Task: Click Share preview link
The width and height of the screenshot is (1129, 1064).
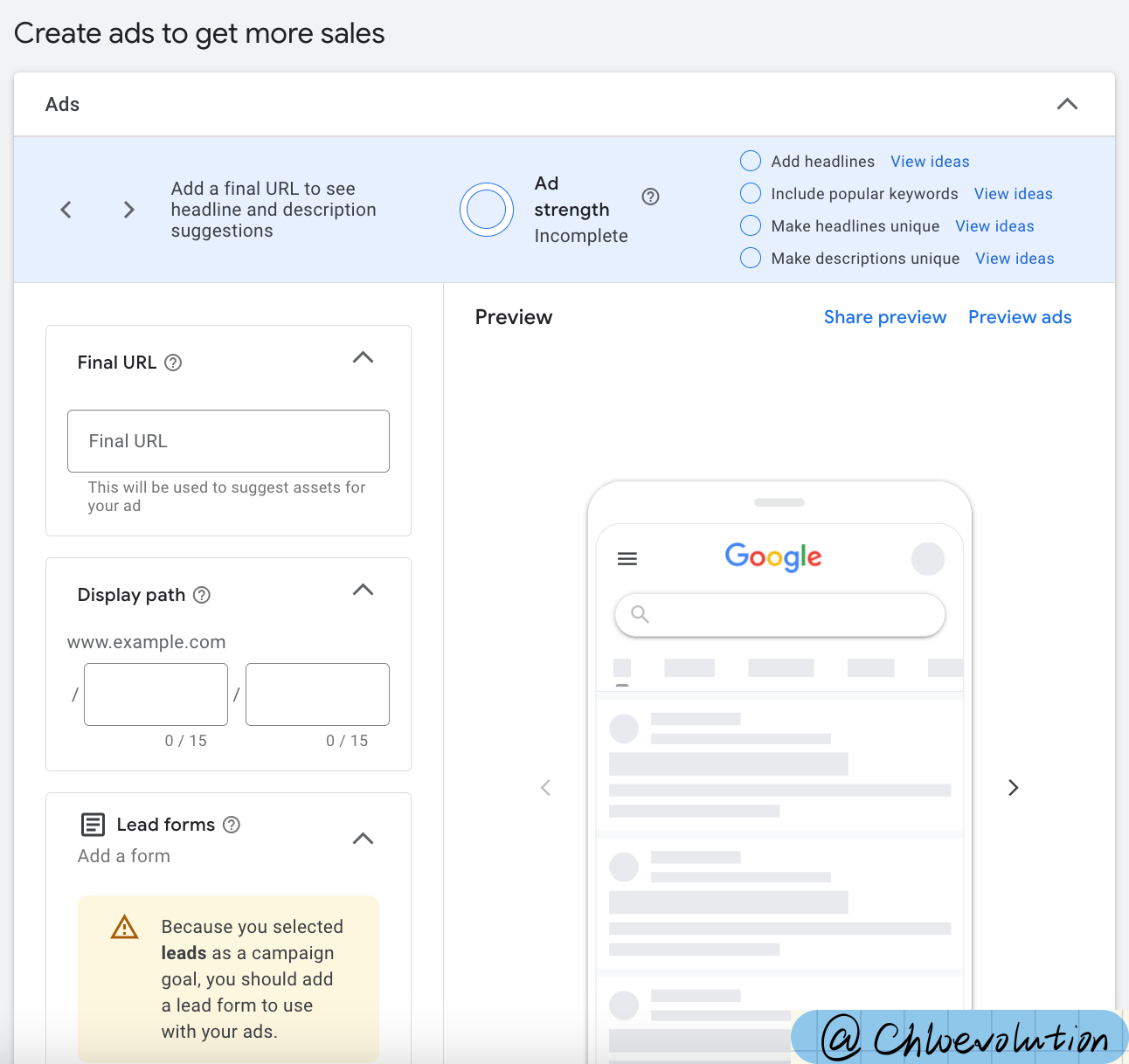Action: [885, 317]
